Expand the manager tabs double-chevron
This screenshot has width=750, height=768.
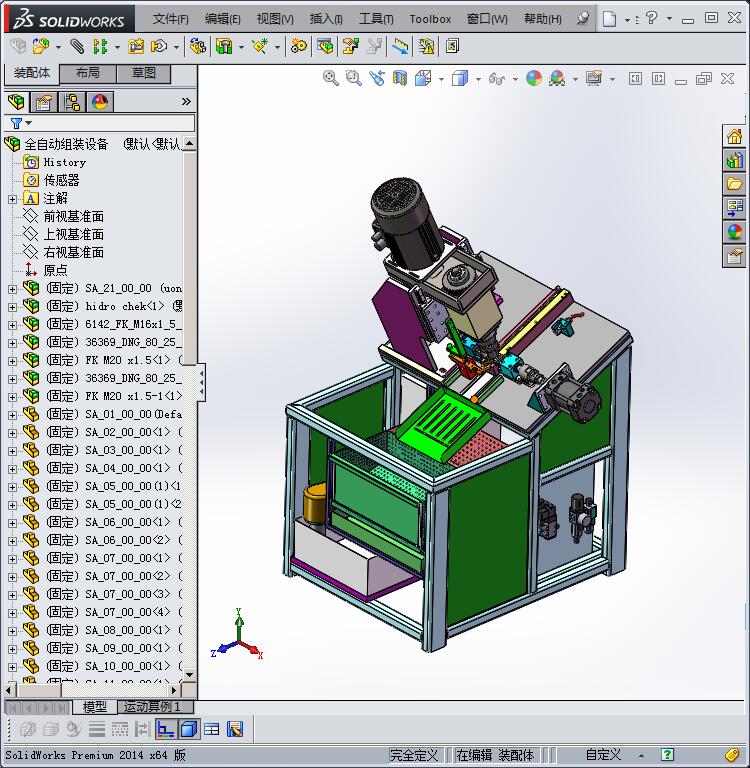[186, 101]
